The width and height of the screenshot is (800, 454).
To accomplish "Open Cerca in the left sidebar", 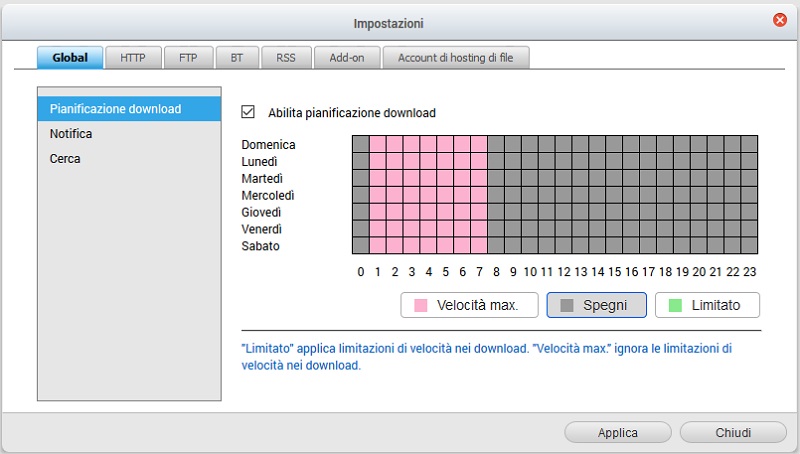I will pyautogui.click(x=66, y=159).
